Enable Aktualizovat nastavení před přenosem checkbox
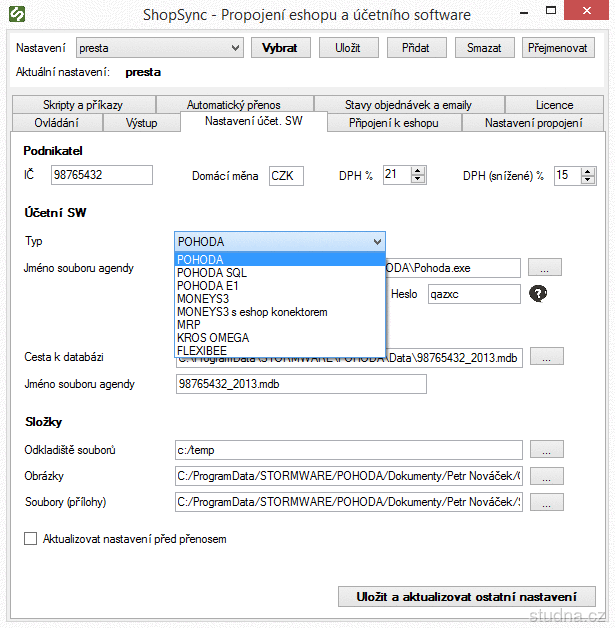Screen dimensions: 615x628 click(x=30, y=539)
